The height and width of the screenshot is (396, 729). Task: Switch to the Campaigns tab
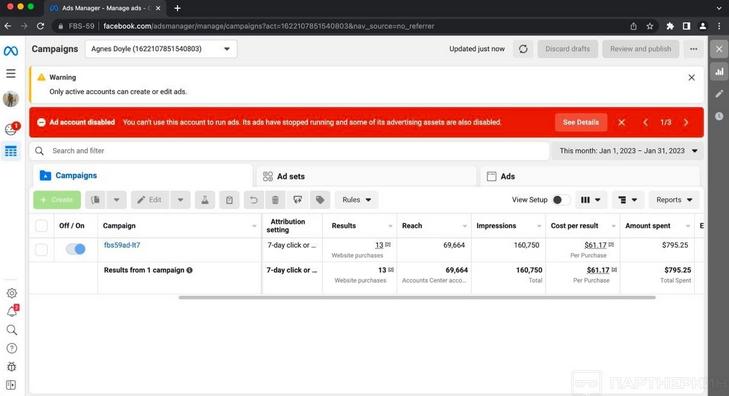[x=142, y=176]
